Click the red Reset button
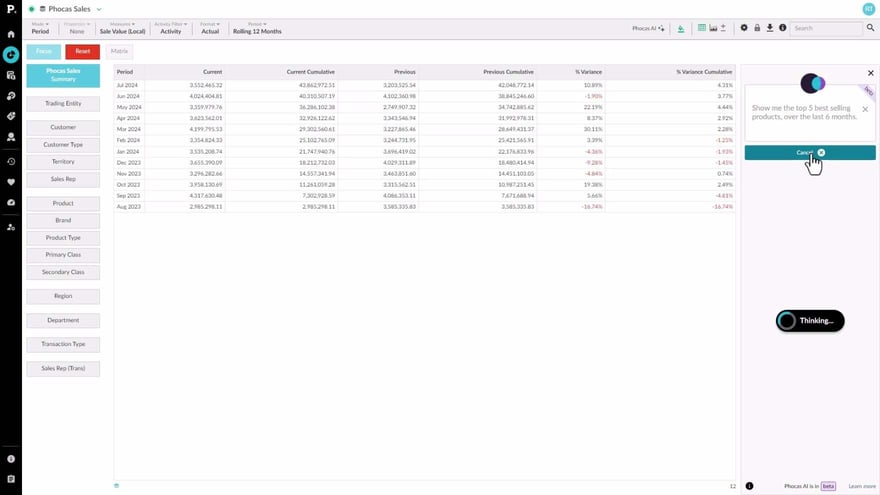The width and height of the screenshot is (880, 495). 83,51
